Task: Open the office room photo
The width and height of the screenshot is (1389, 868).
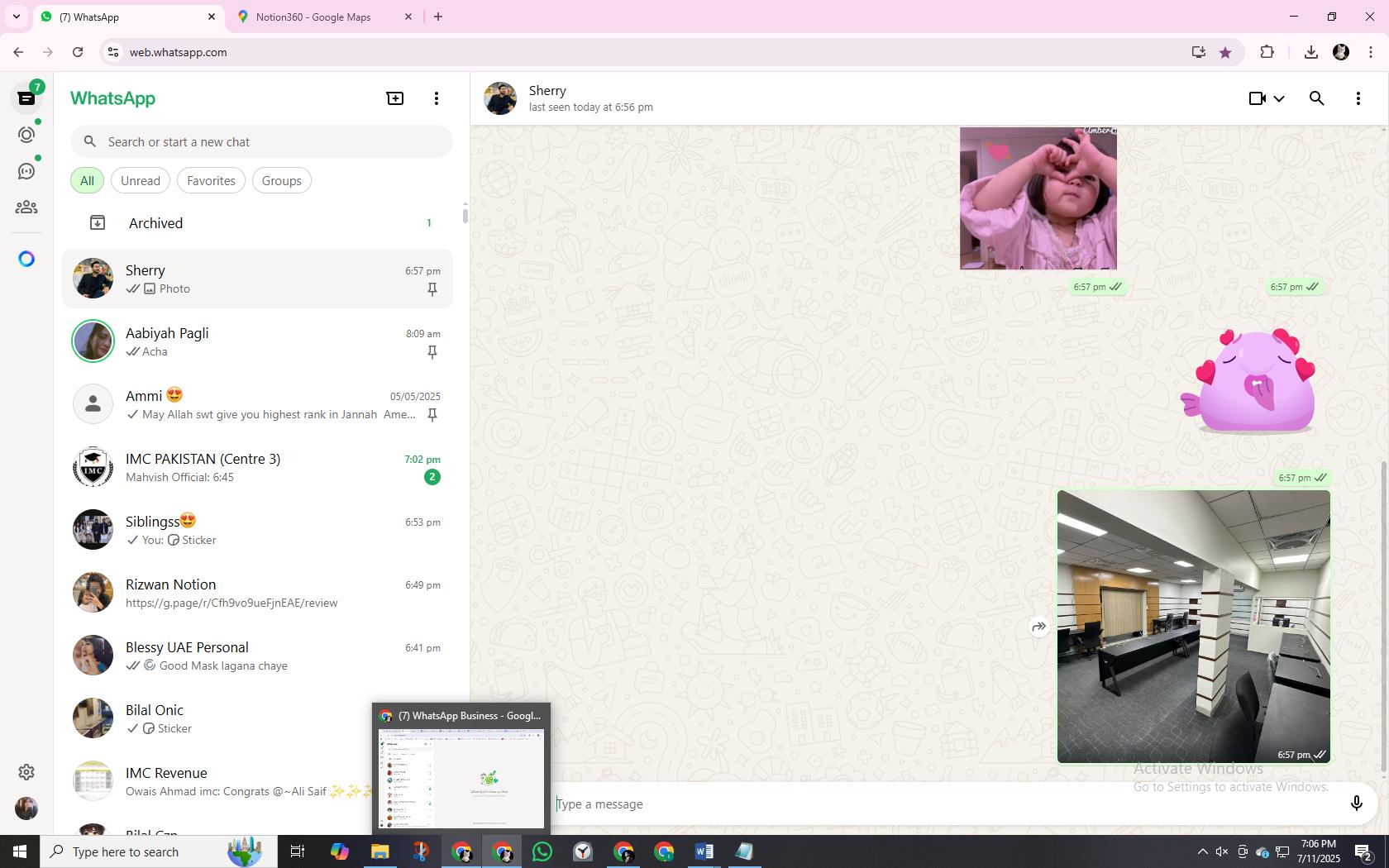Action: coord(1194,627)
